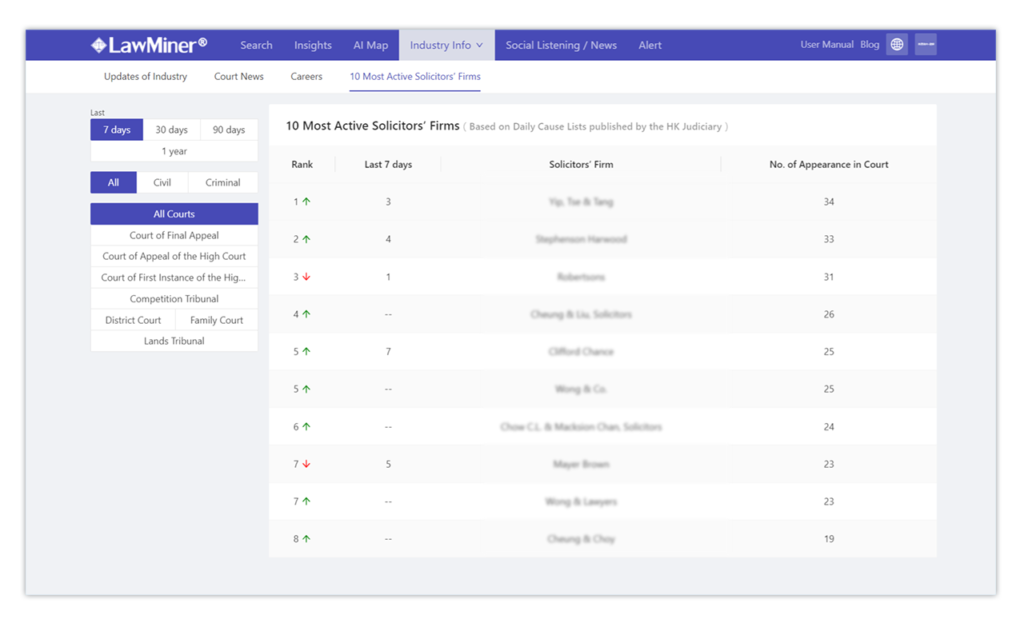Click the appearance count 34

coord(829,202)
